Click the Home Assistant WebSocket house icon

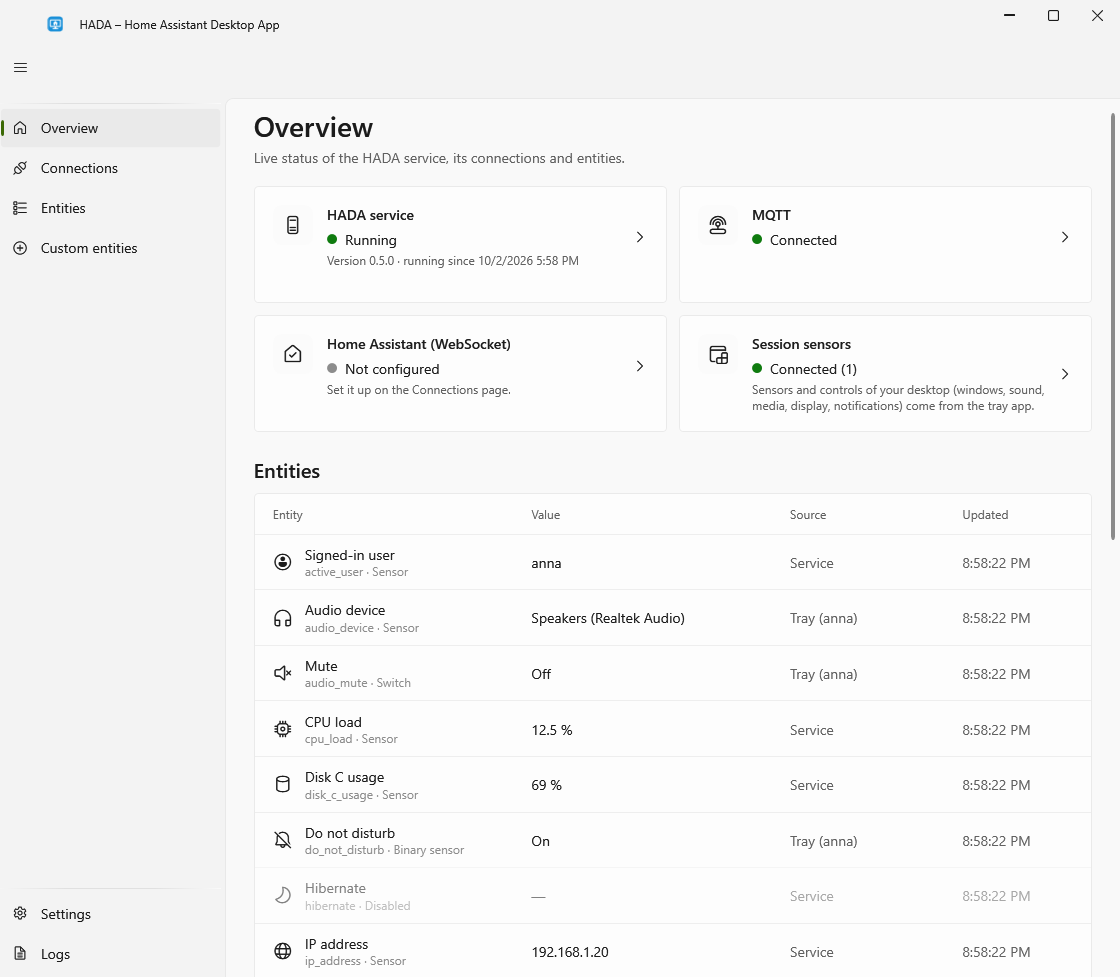(x=293, y=354)
